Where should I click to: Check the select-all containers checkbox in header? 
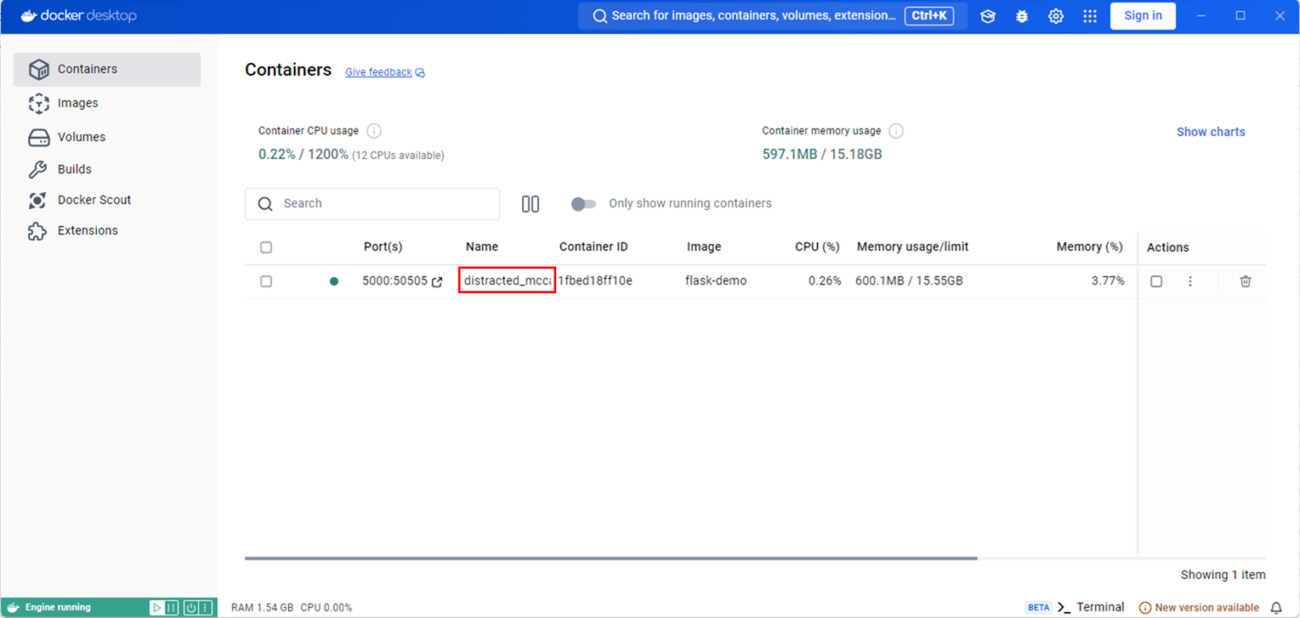point(266,247)
